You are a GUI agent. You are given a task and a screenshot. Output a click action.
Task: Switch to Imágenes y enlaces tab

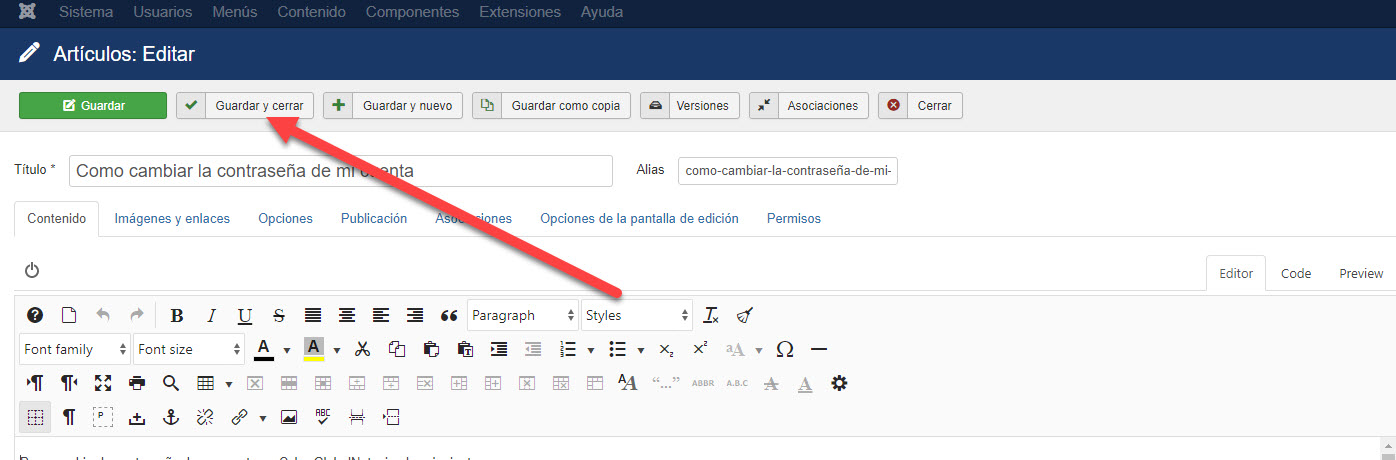coord(172,218)
